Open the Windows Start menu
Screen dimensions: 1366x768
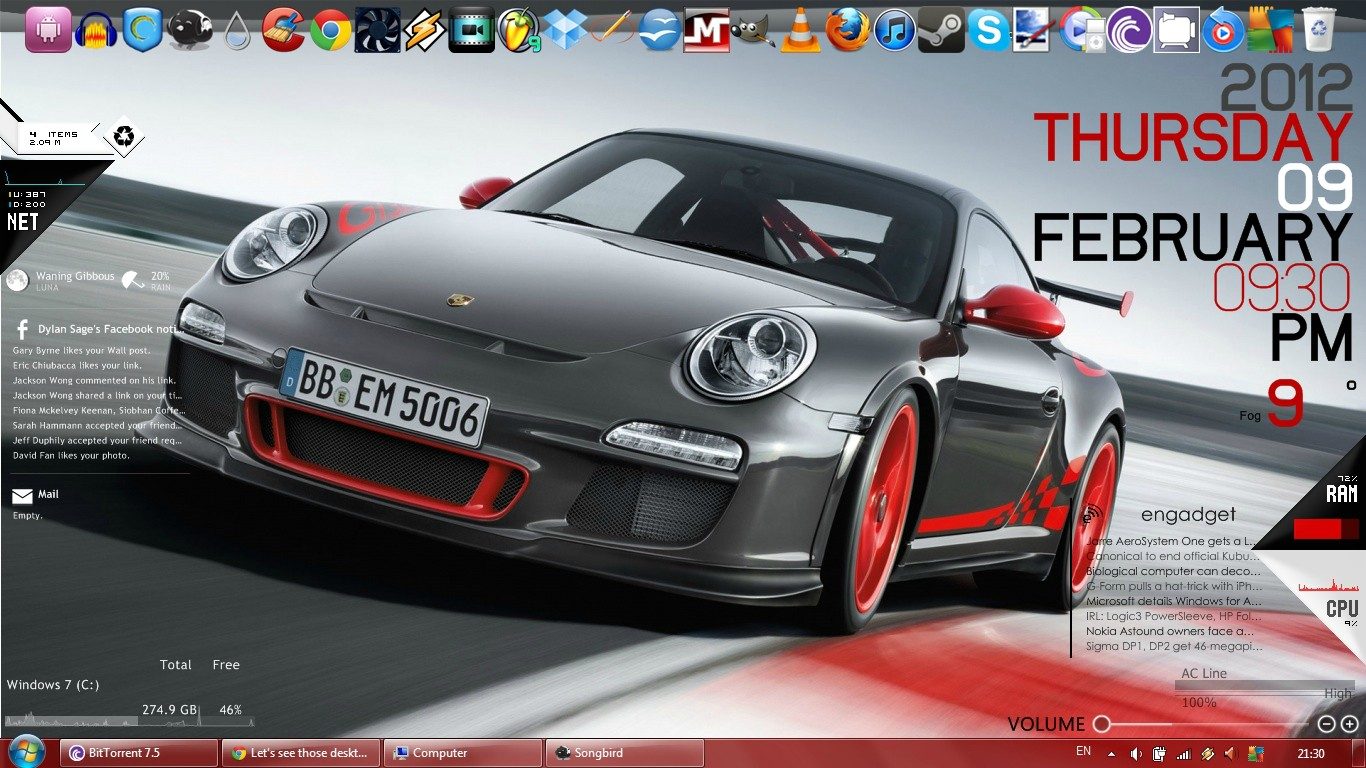(x=27, y=752)
